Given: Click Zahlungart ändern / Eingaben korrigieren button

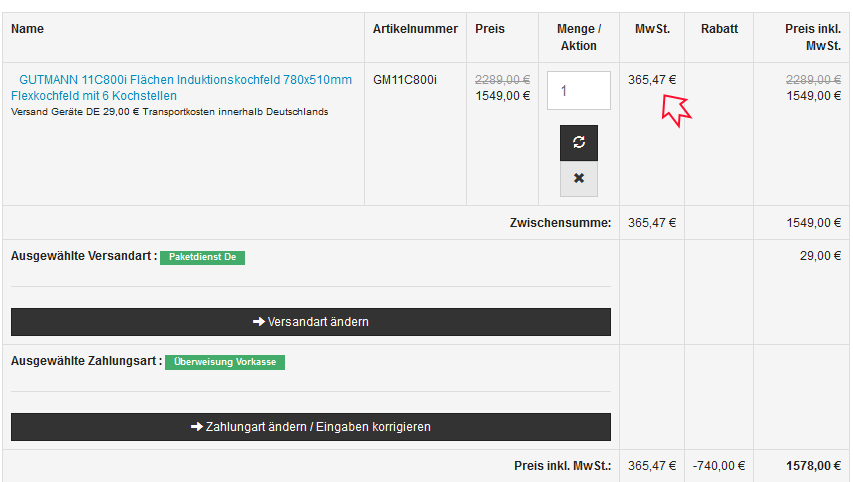Looking at the screenshot, I should (311, 427).
